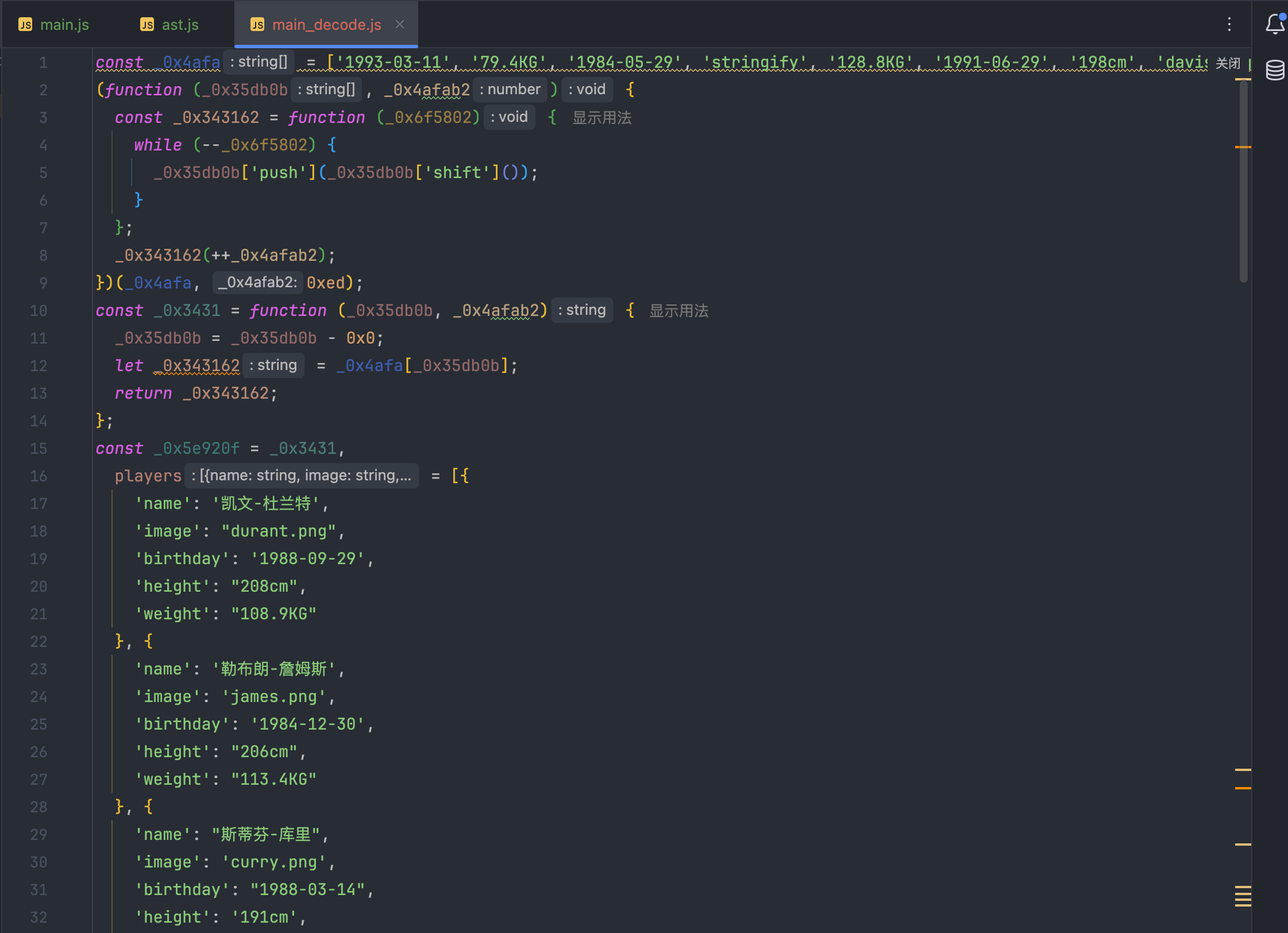1288x933 pixels.
Task: Click the editor vertical scrollbar thumb
Action: [1243, 181]
